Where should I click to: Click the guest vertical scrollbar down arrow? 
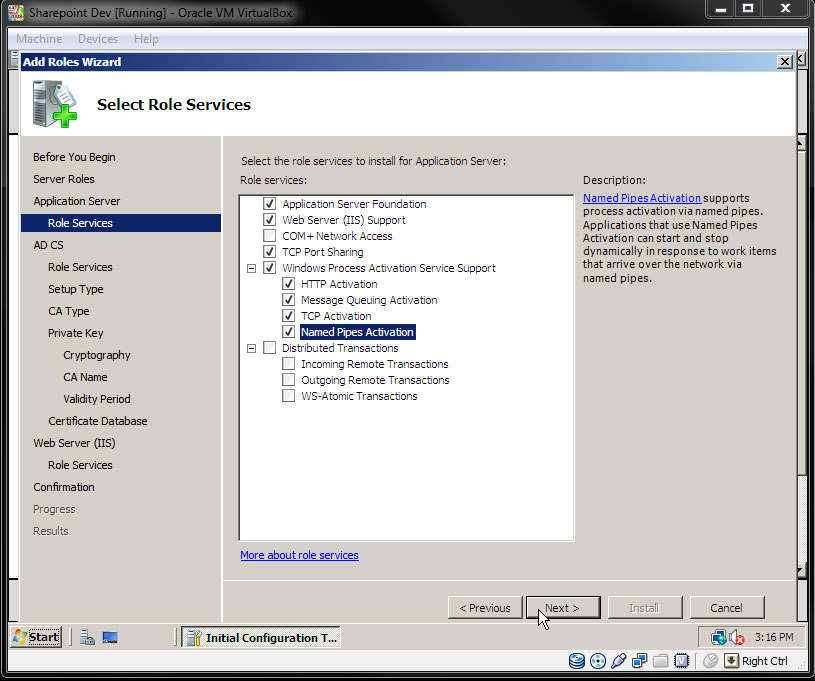click(801, 571)
